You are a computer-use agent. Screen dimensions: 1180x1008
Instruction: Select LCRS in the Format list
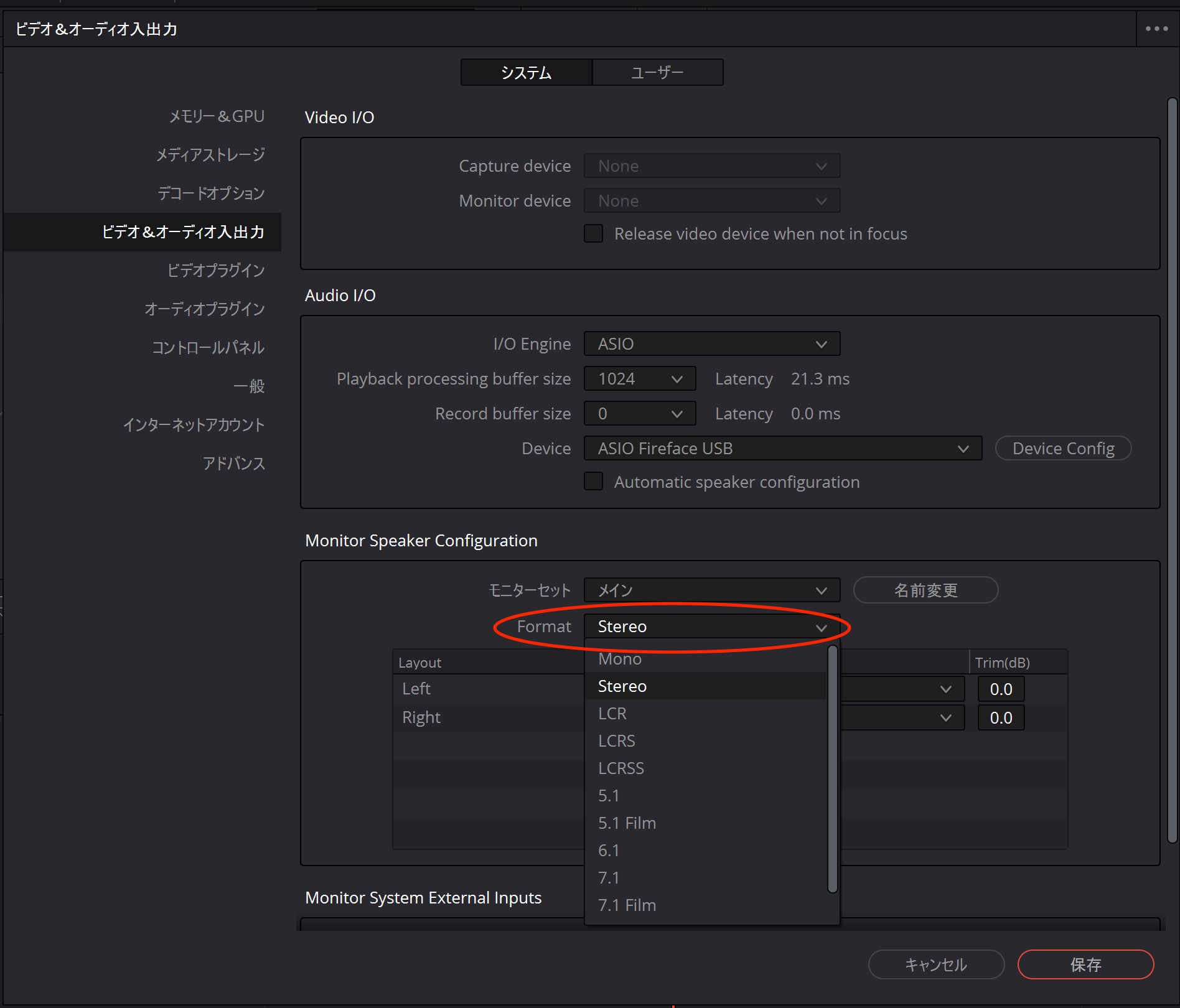[617, 741]
